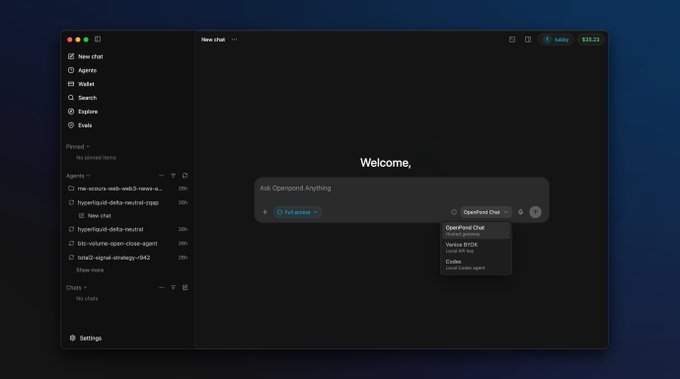This screenshot has height=379, width=680.
Task: Click the first panel icon in top-right toolbar
Action: pyautogui.click(x=512, y=39)
